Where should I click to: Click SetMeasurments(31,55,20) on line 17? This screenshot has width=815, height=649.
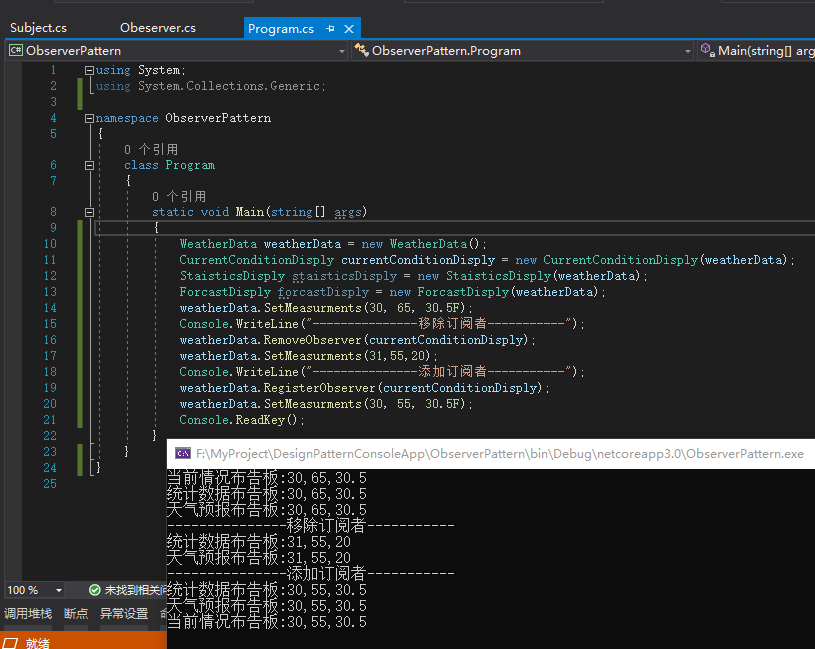347,356
